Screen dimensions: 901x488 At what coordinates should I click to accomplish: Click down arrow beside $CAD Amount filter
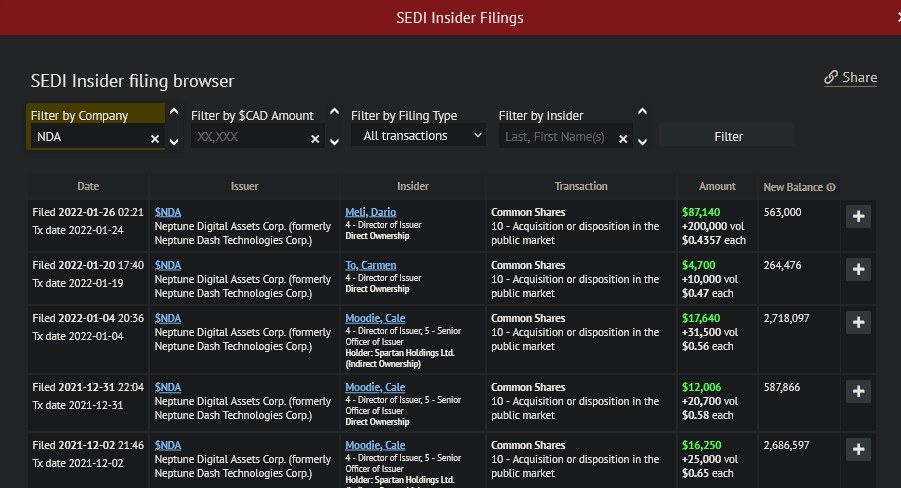(334, 142)
